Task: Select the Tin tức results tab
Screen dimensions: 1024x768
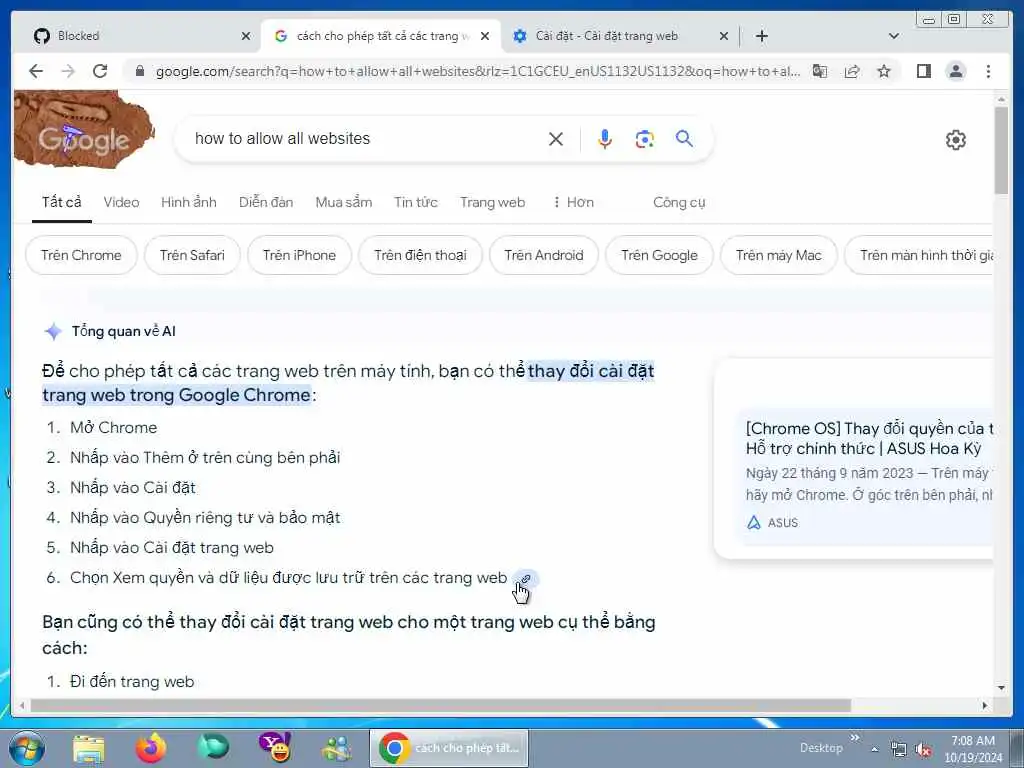Action: (415, 202)
